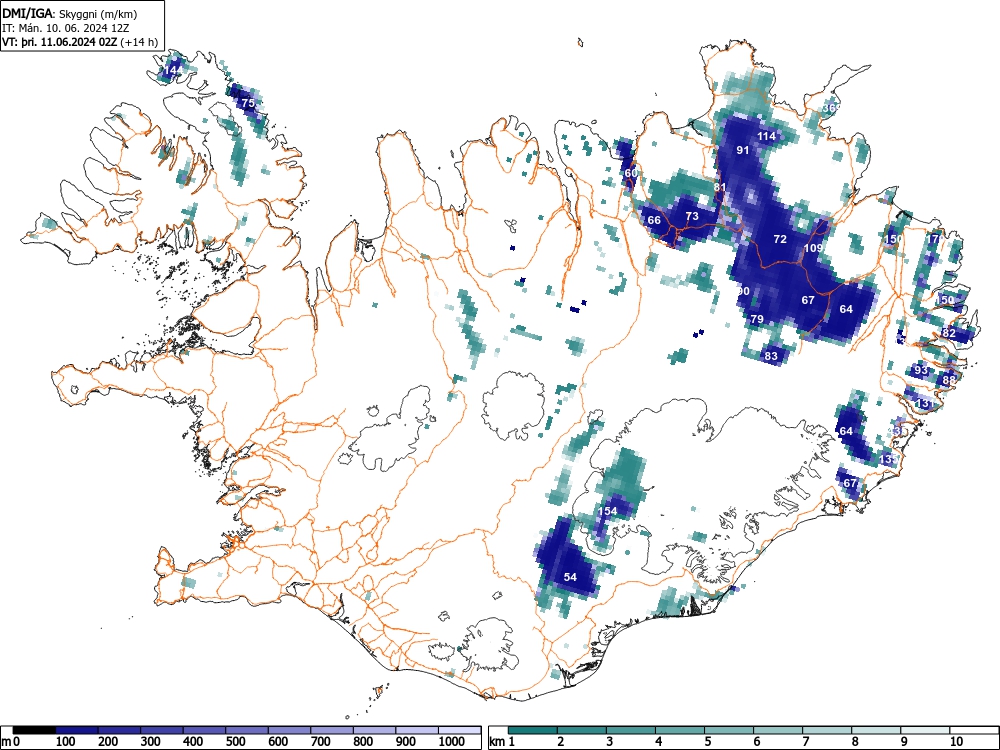The image size is (1000, 750).
Task: Click the '100' tick label on the metre legend
Action: click(x=66, y=742)
